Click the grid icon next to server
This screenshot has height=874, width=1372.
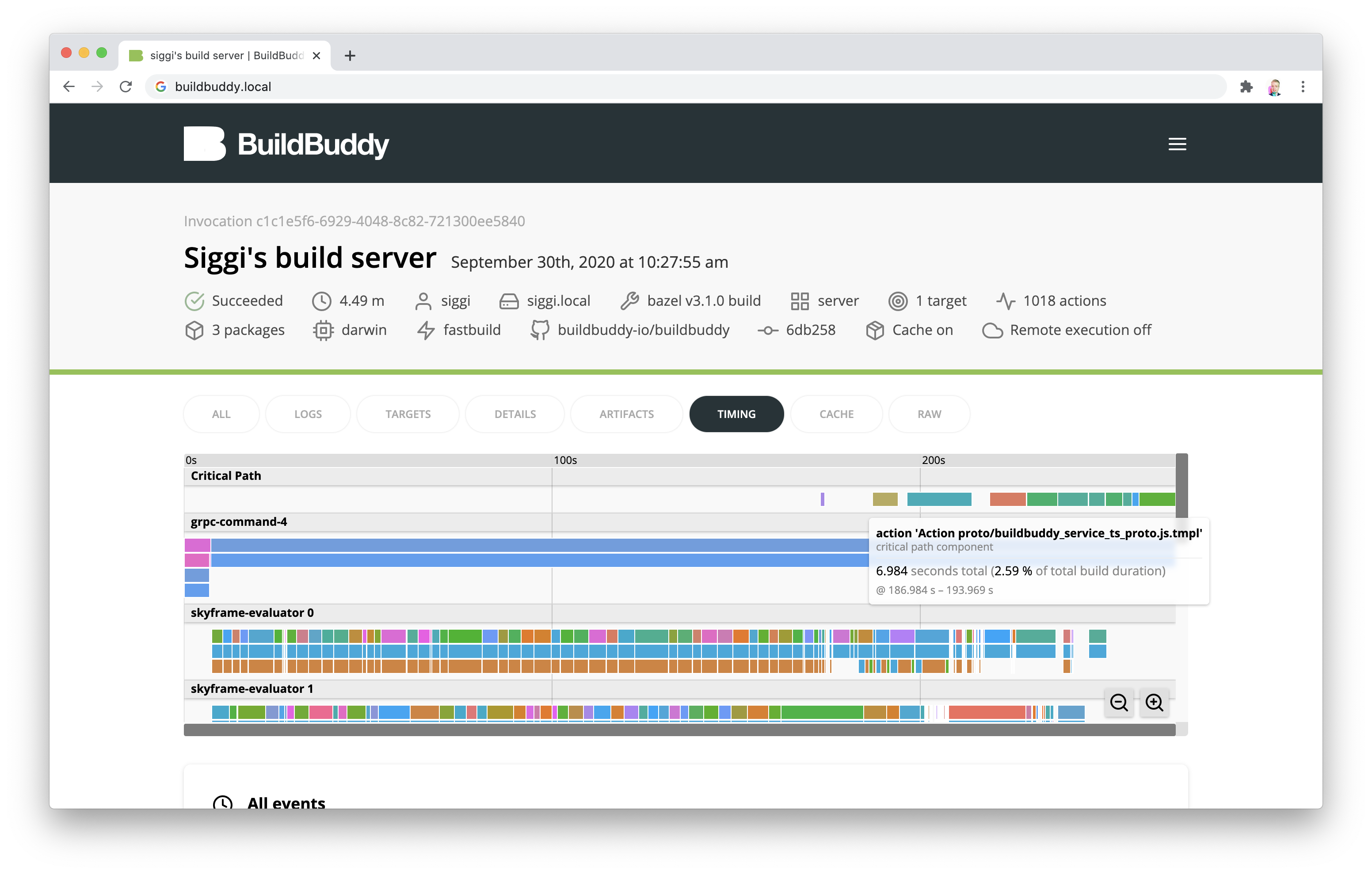coord(800,301)
